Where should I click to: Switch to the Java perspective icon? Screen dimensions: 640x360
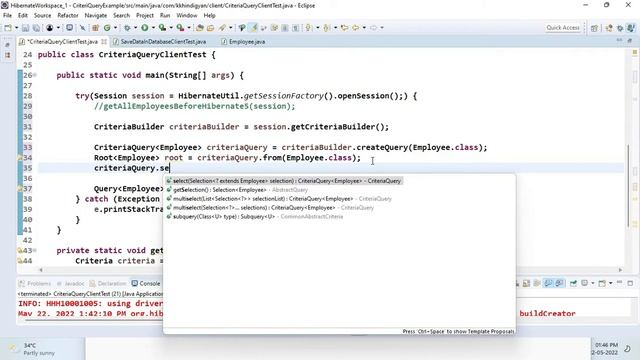click(x=631, y=28)
